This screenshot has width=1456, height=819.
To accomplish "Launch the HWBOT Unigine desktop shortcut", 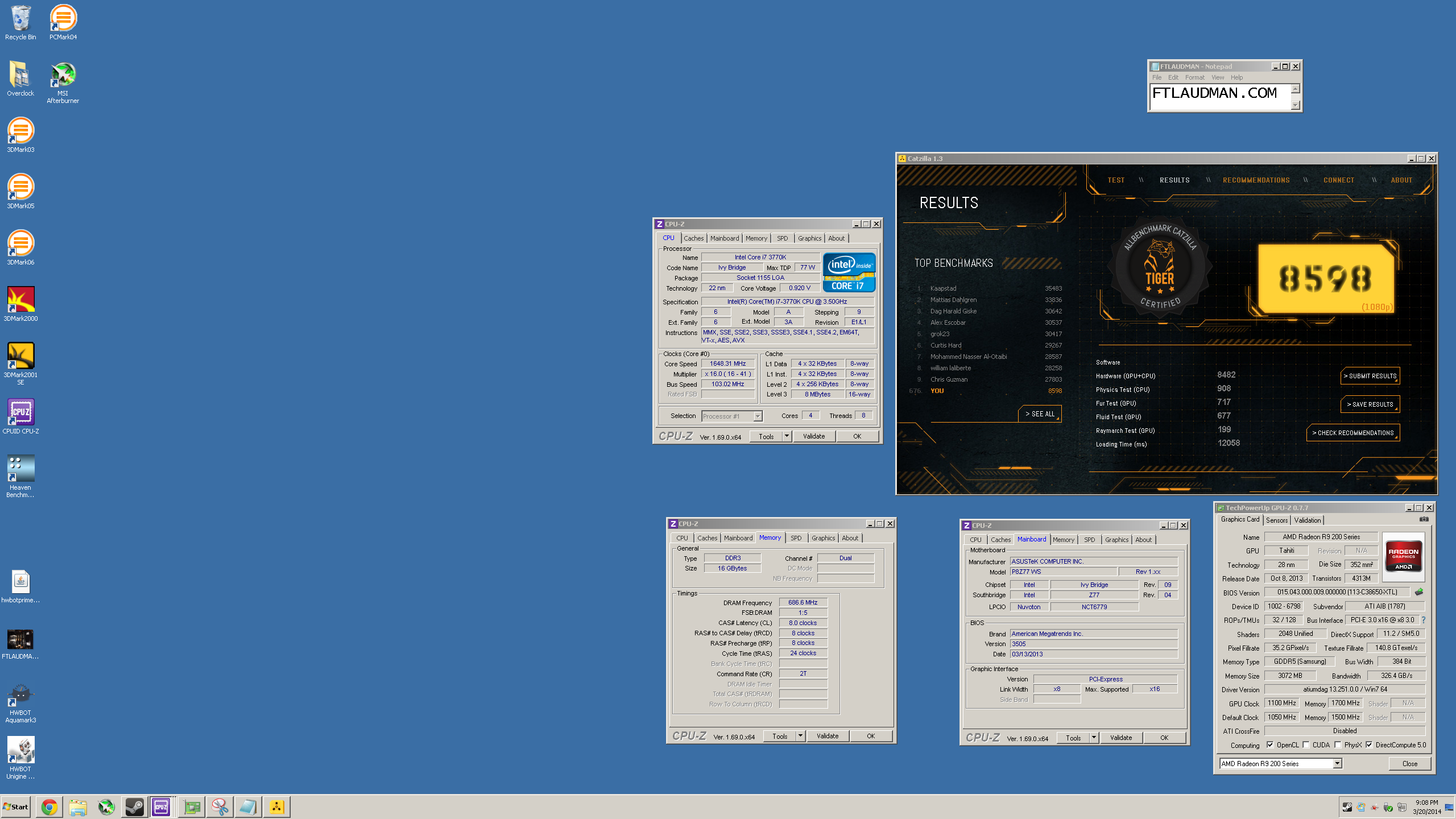I will tap(20, 759).
